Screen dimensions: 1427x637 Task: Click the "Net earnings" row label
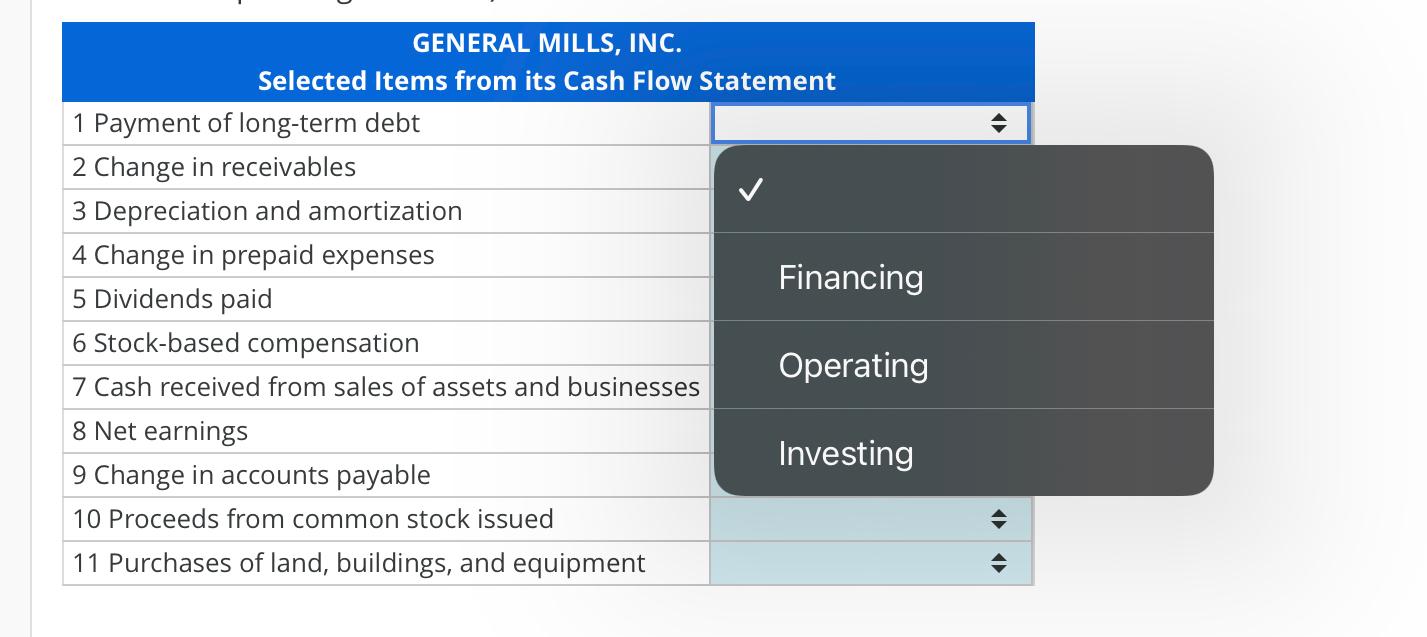coord(160,431)
